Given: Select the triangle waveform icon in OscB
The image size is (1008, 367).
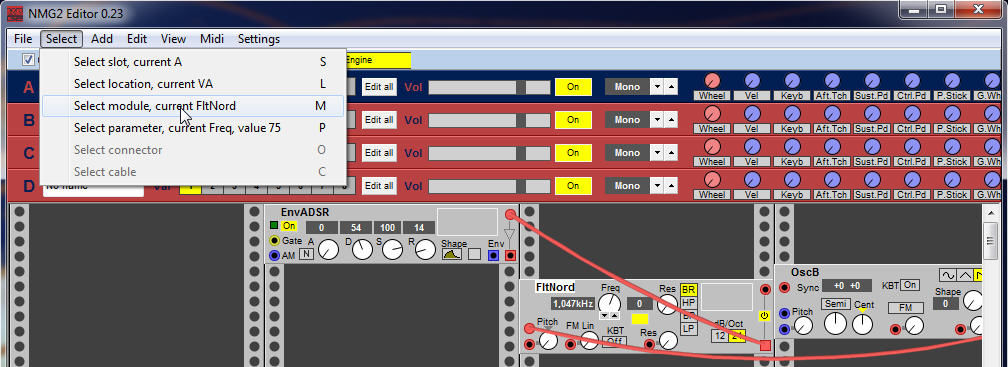Looking at the screenshot, I should pos(965,274).
